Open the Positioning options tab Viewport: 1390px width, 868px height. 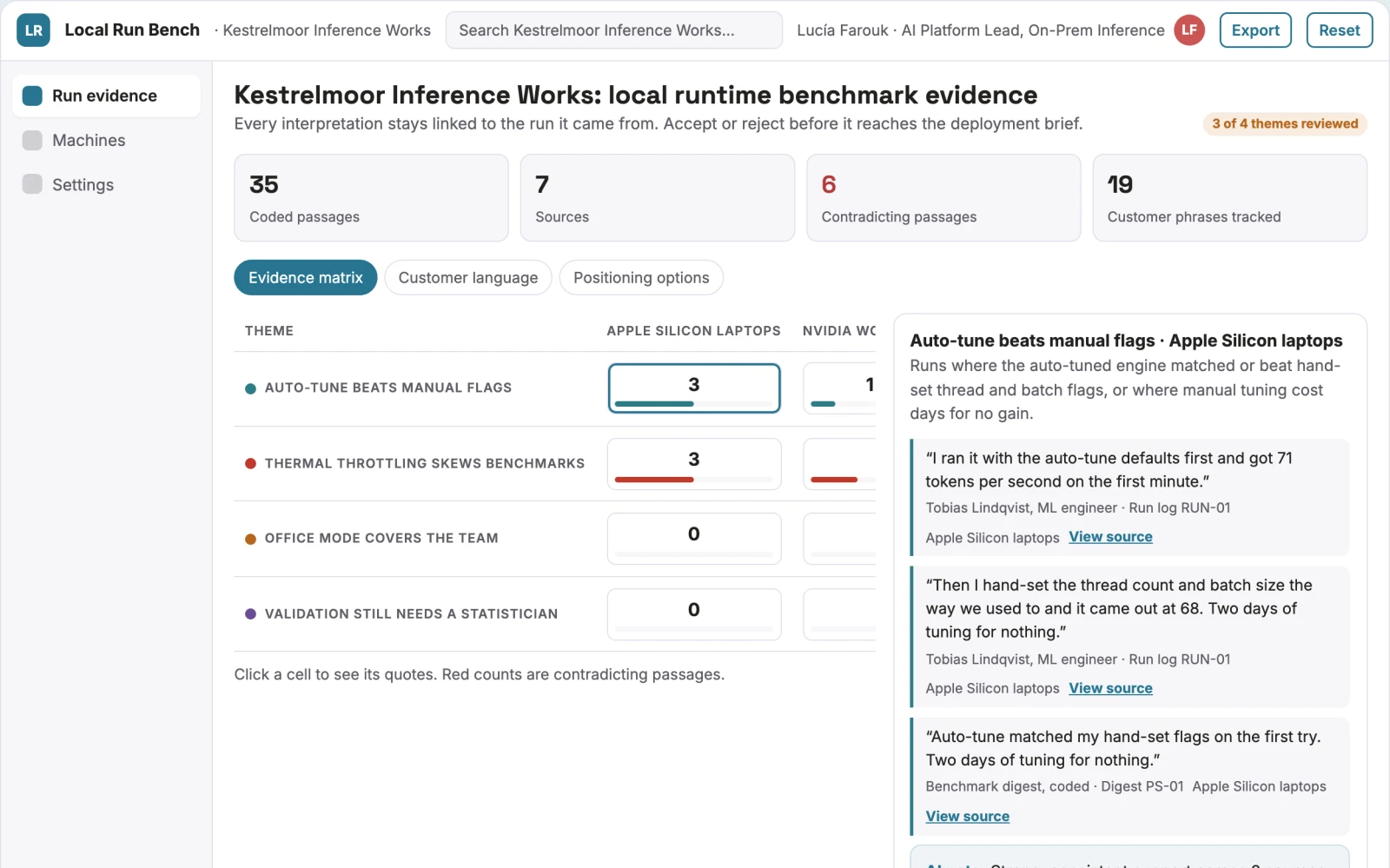(x=641, y=278)
